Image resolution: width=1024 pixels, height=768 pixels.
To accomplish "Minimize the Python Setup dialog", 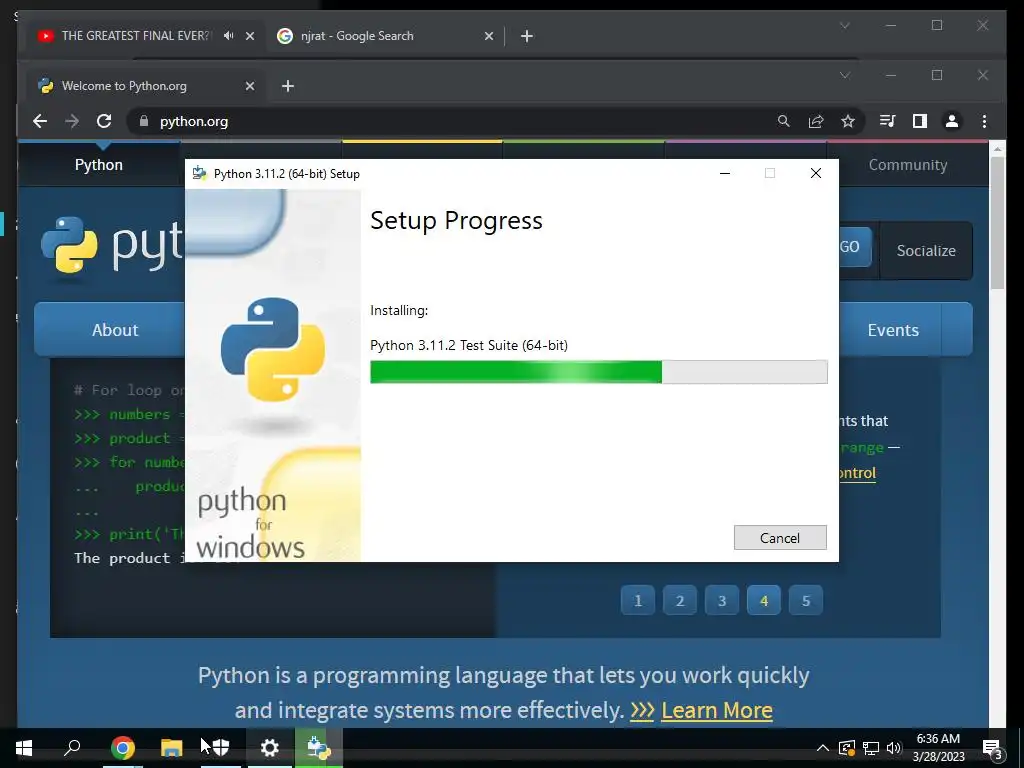I will pos(725,173).
